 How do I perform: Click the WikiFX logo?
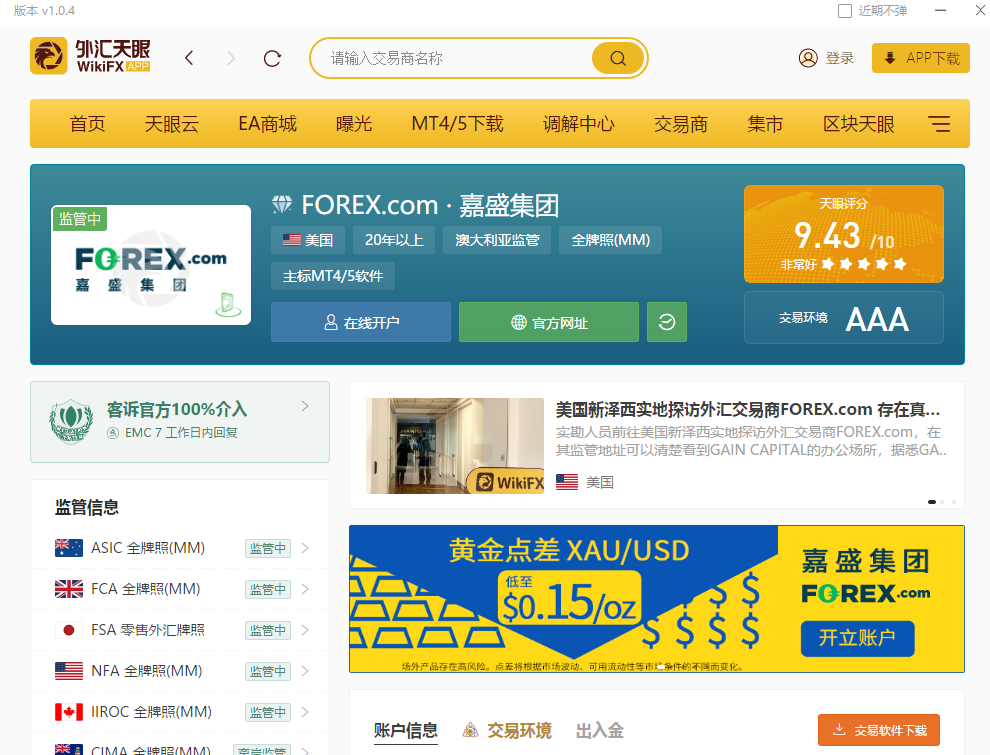[x=90, y=56]
